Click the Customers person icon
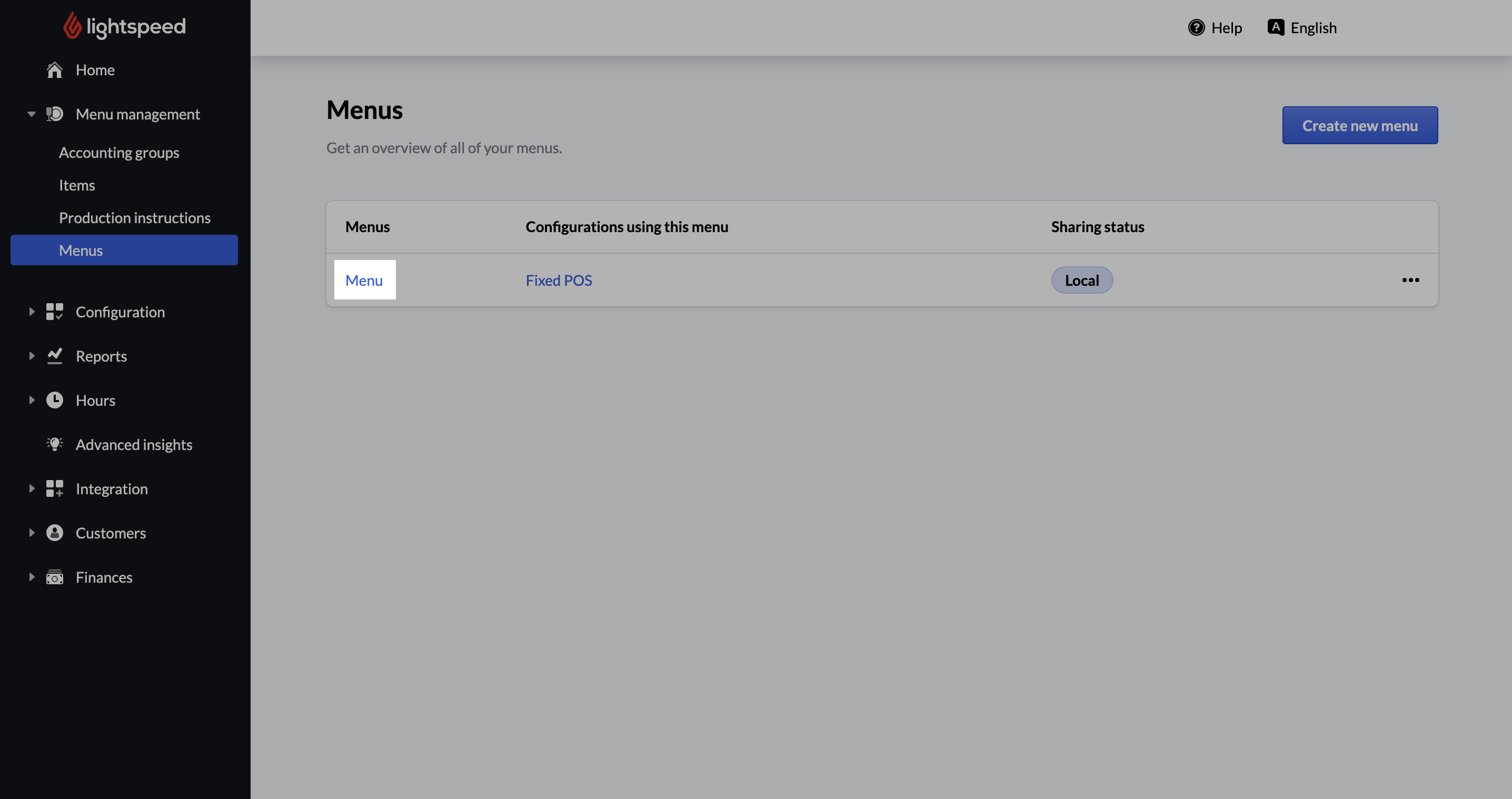 click(55, 533)
